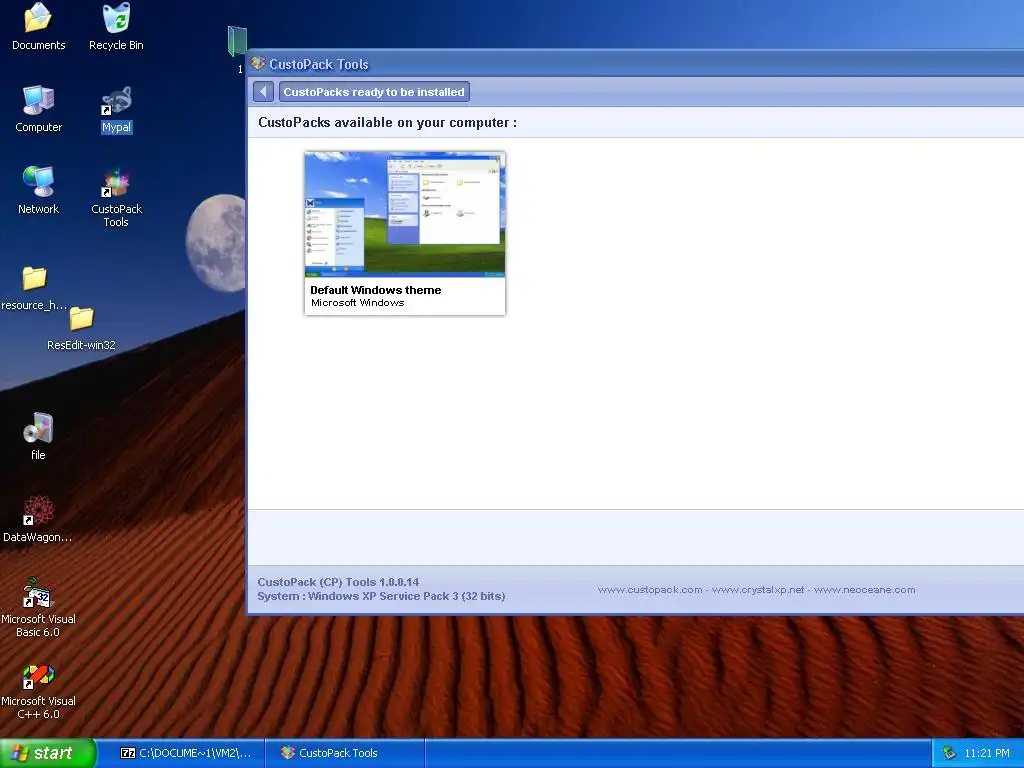The height and width of the screenshot is (768, 1024).
Task: Open the Documents desktop icon
Action: pyautogui.click(x=38, y=26)
